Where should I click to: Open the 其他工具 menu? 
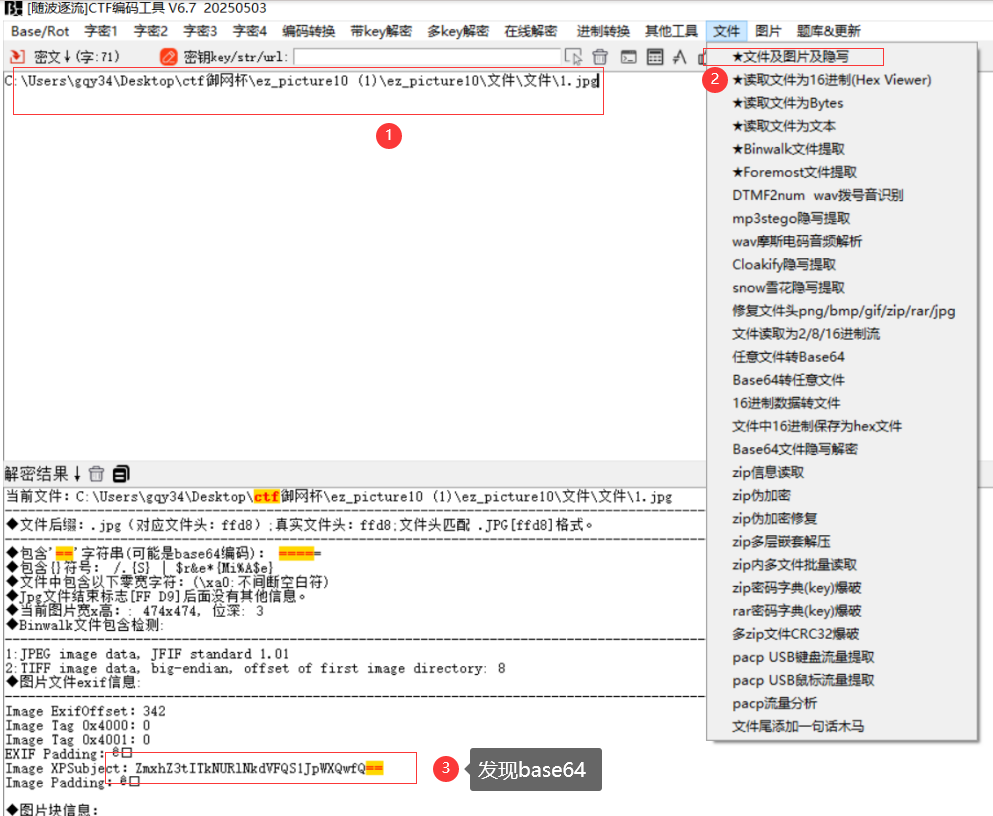671,31
